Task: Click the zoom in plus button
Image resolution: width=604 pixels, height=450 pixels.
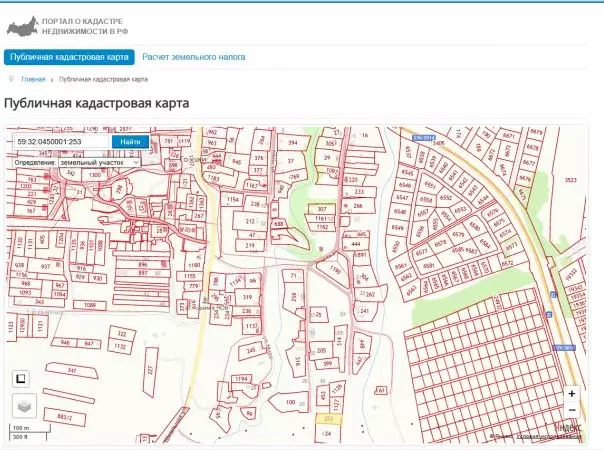Action: pos(572,393)
